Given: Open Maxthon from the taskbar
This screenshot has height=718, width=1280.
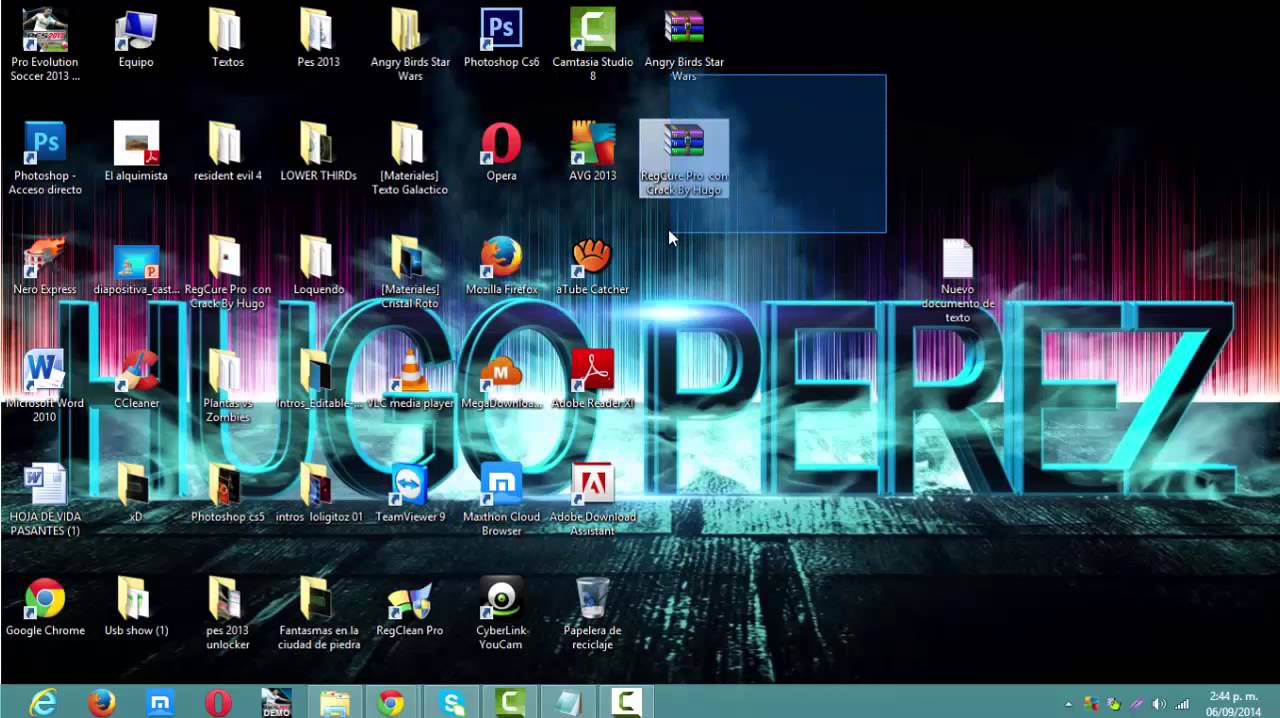Looking at the screenshot, I should [x=160, y=702].
